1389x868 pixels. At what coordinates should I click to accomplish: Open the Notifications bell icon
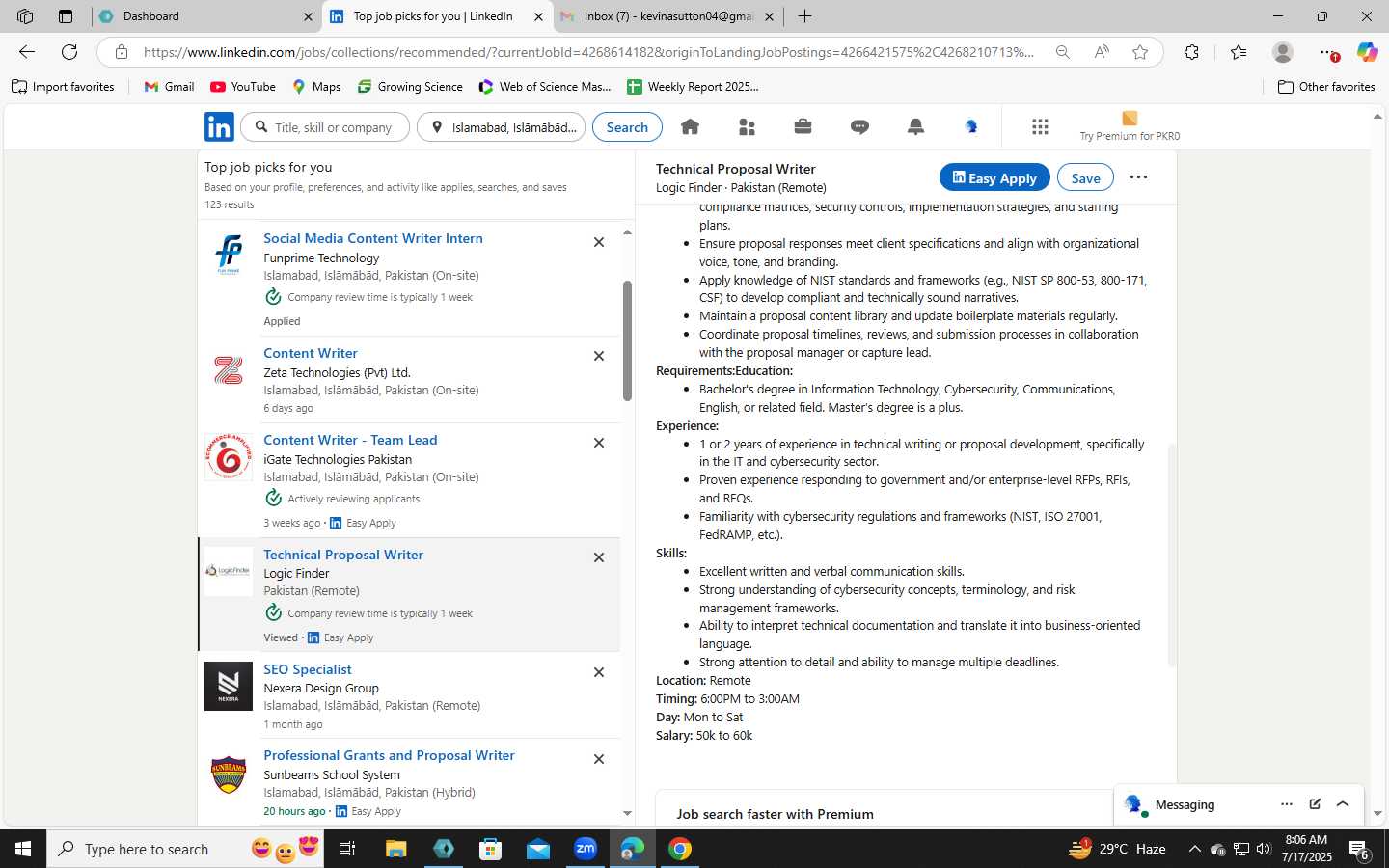tap(915, 126)
